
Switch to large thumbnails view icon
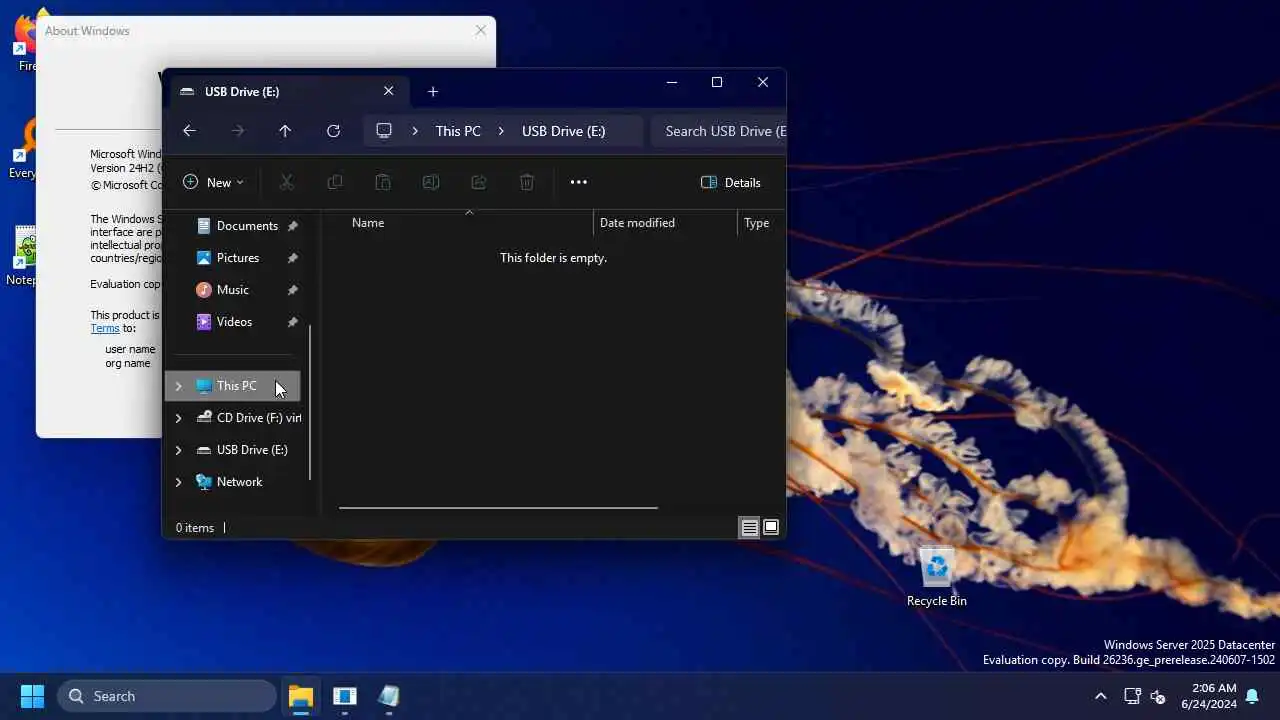[x=771, y=528]
